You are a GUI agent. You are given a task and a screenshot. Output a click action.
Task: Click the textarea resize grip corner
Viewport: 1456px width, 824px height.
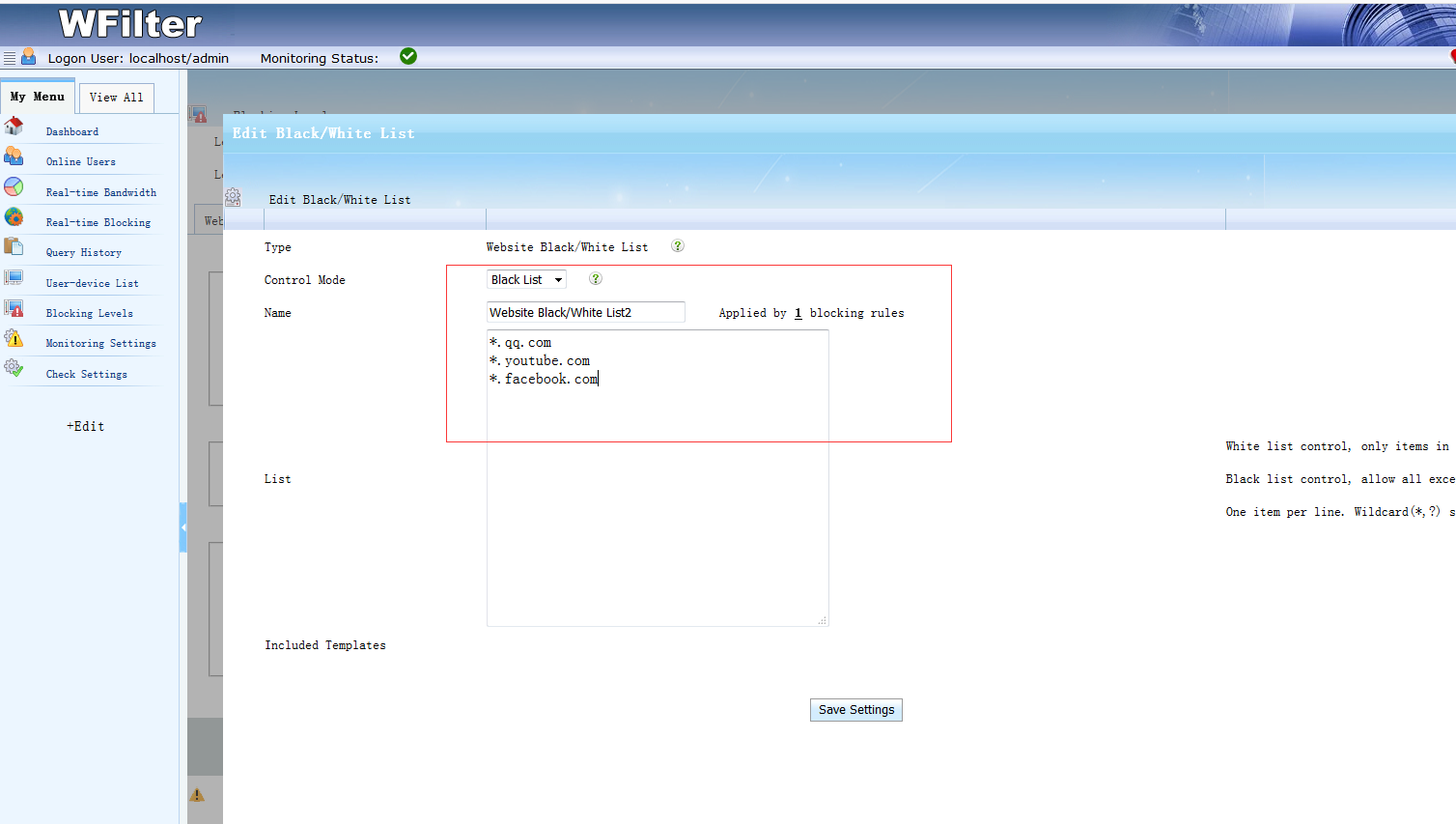pyautogui.click(x=823, y=621)
